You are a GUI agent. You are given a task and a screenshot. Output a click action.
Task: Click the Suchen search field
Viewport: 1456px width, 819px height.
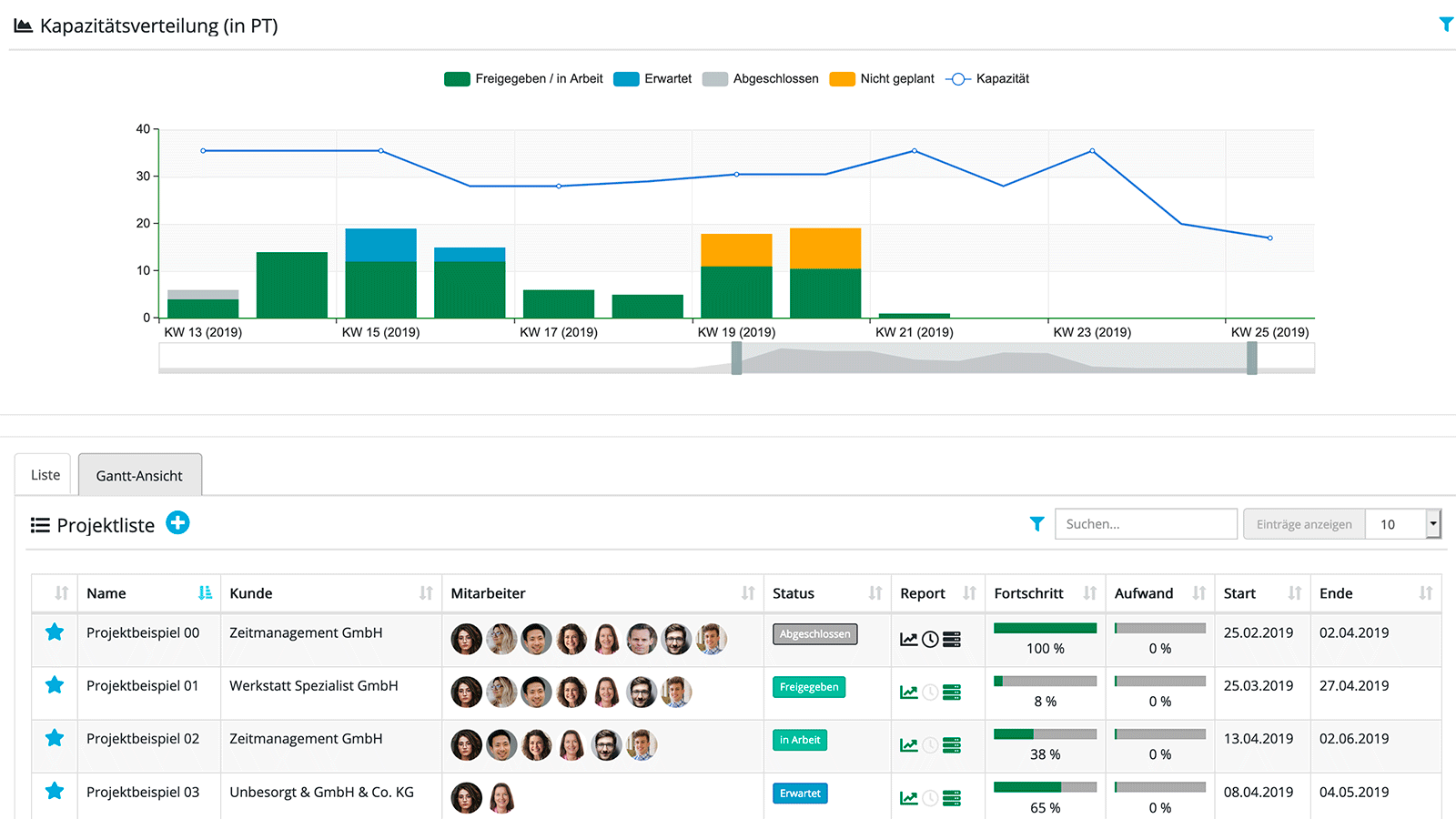[1146, 524]
